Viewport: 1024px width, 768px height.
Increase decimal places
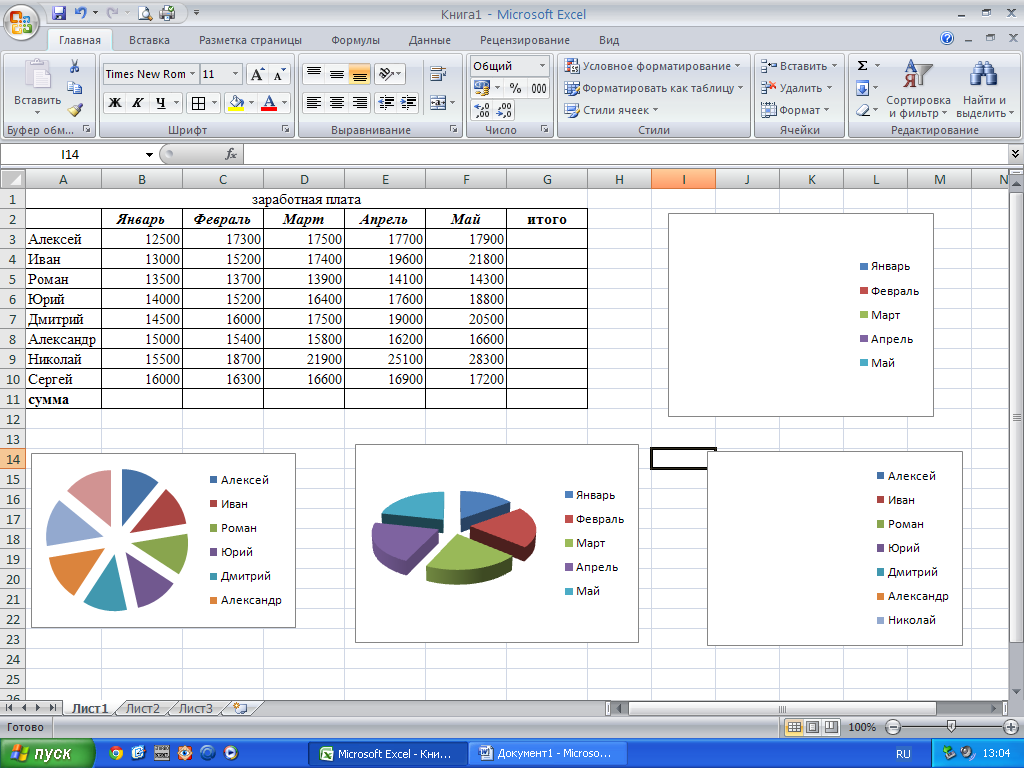[481, 110]
